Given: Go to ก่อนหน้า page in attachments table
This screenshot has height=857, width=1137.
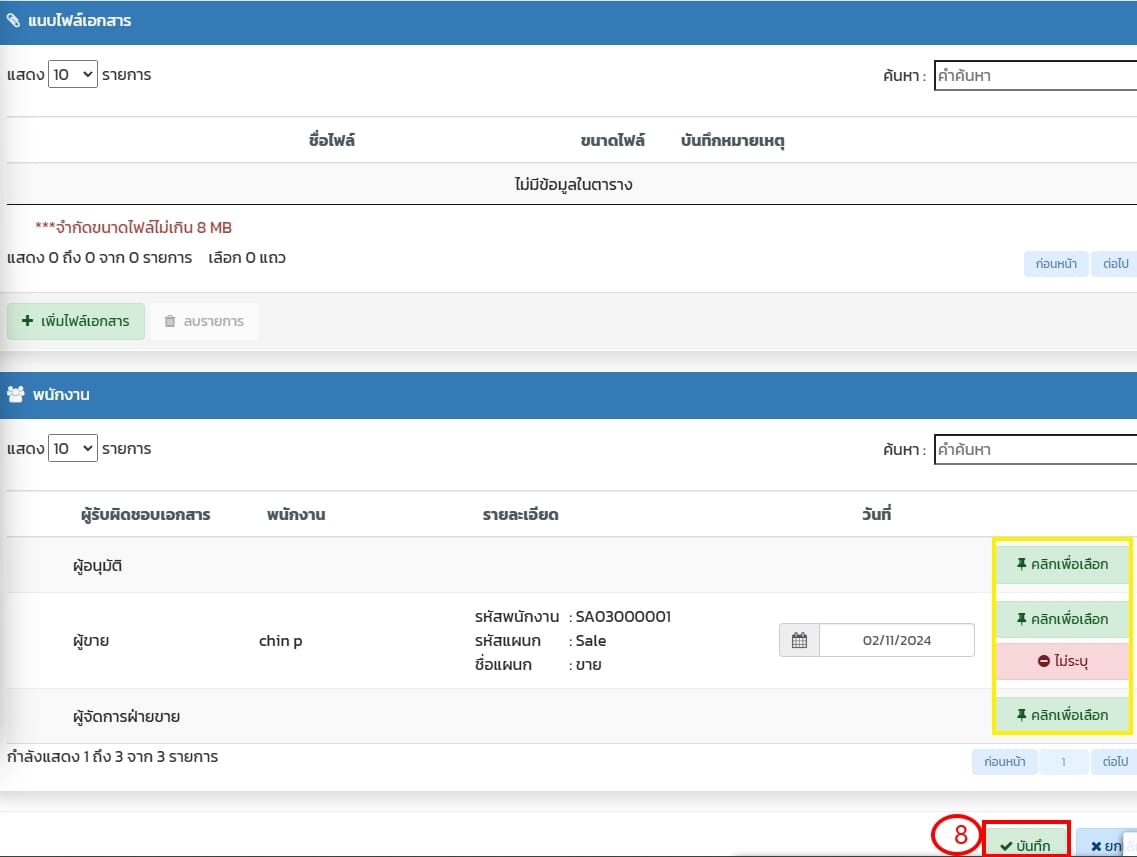Looking at the screenshot, I should tap(1055, 264).
